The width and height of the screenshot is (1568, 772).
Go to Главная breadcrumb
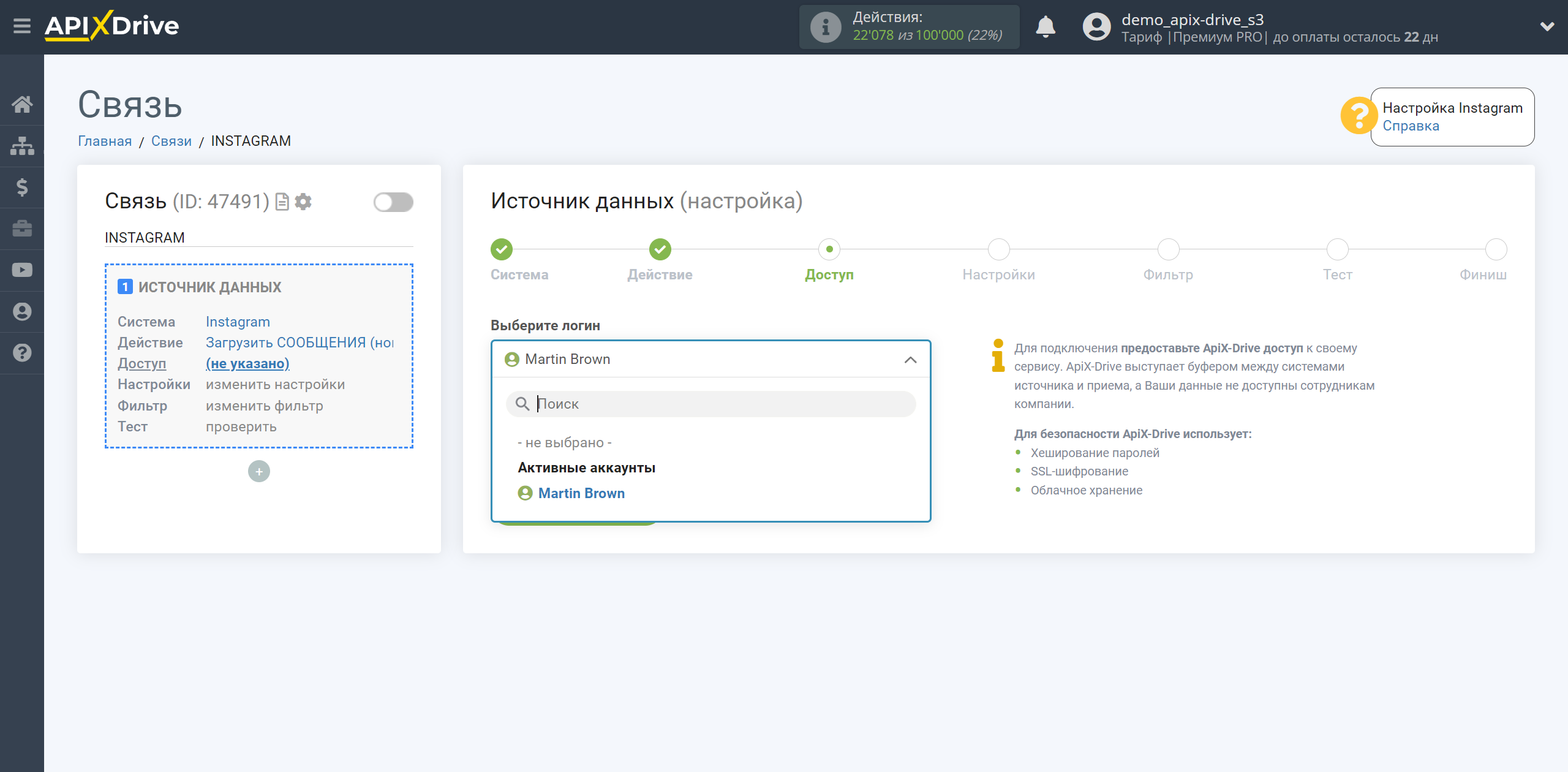tap(105, 141)
